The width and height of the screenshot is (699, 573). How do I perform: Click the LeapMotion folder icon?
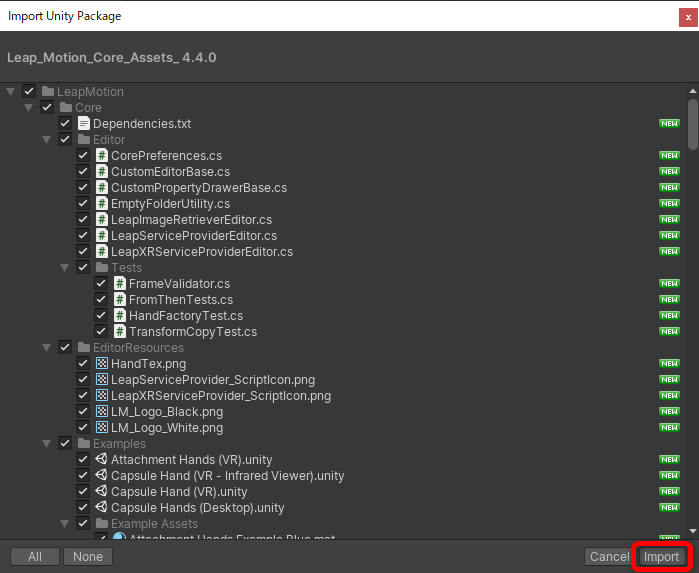tap(48, 91)
